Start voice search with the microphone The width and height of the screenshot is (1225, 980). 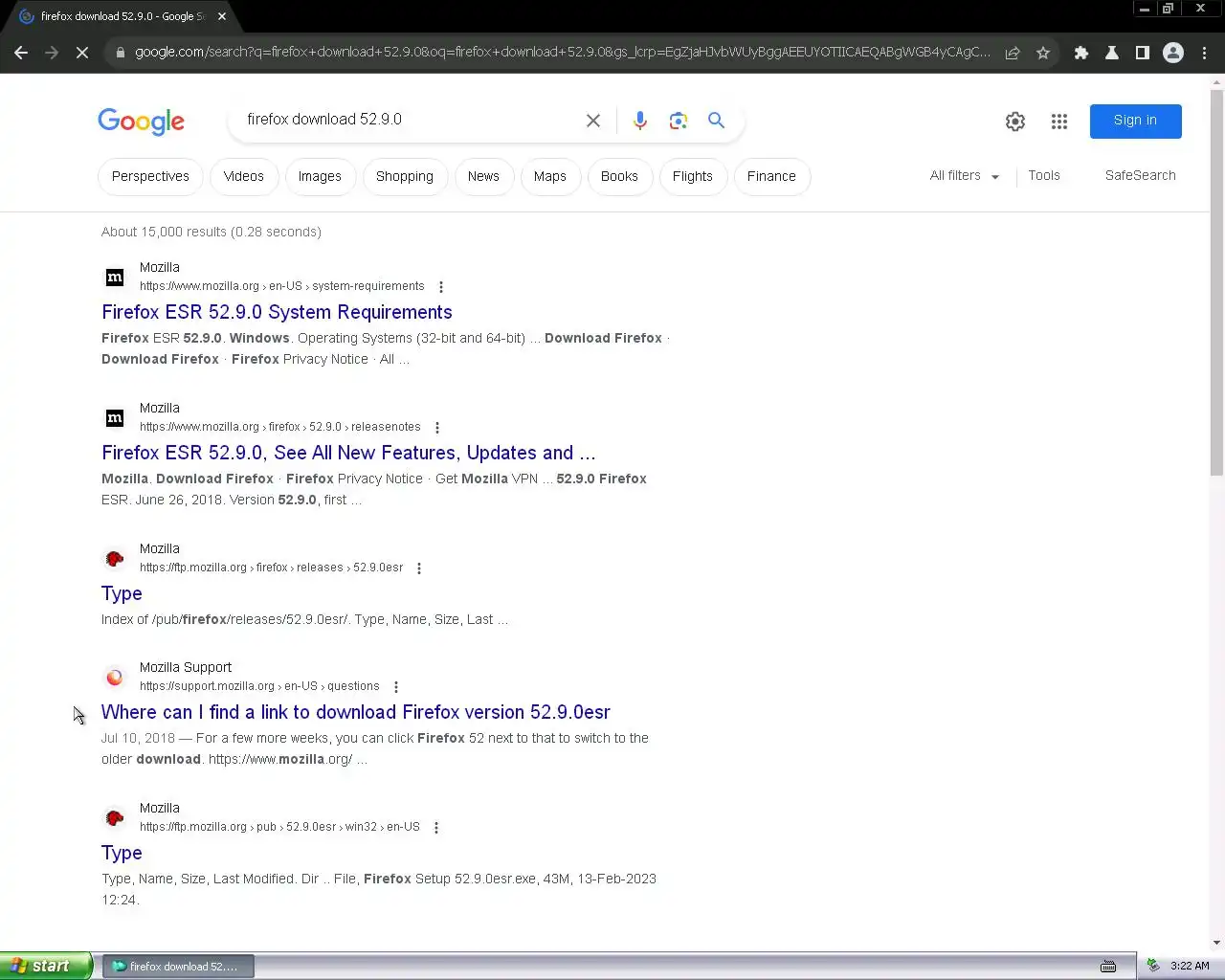(x=640, y=121)
